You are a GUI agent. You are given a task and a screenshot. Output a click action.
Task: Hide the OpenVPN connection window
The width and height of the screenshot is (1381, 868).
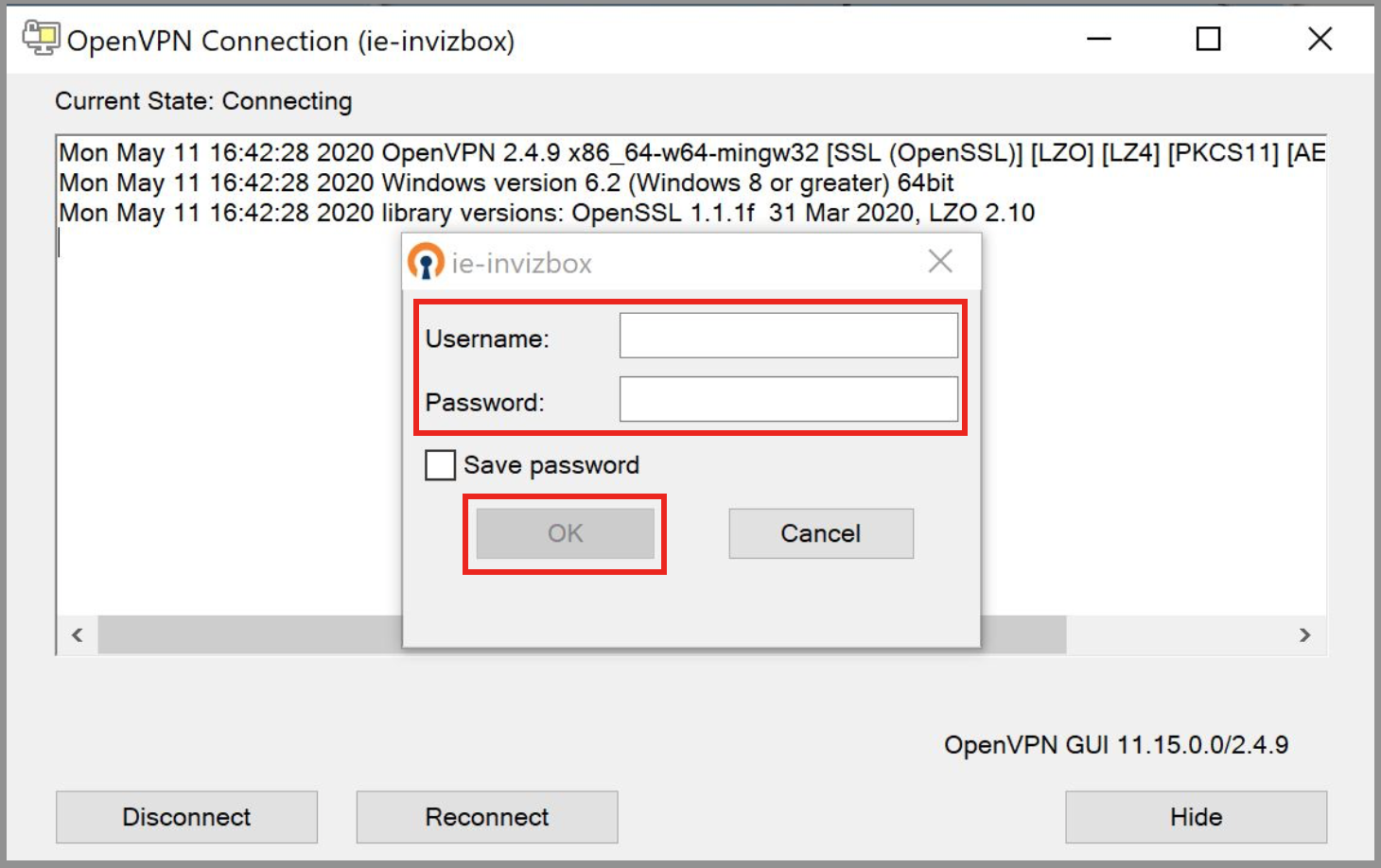click(x=1196, y=817)
